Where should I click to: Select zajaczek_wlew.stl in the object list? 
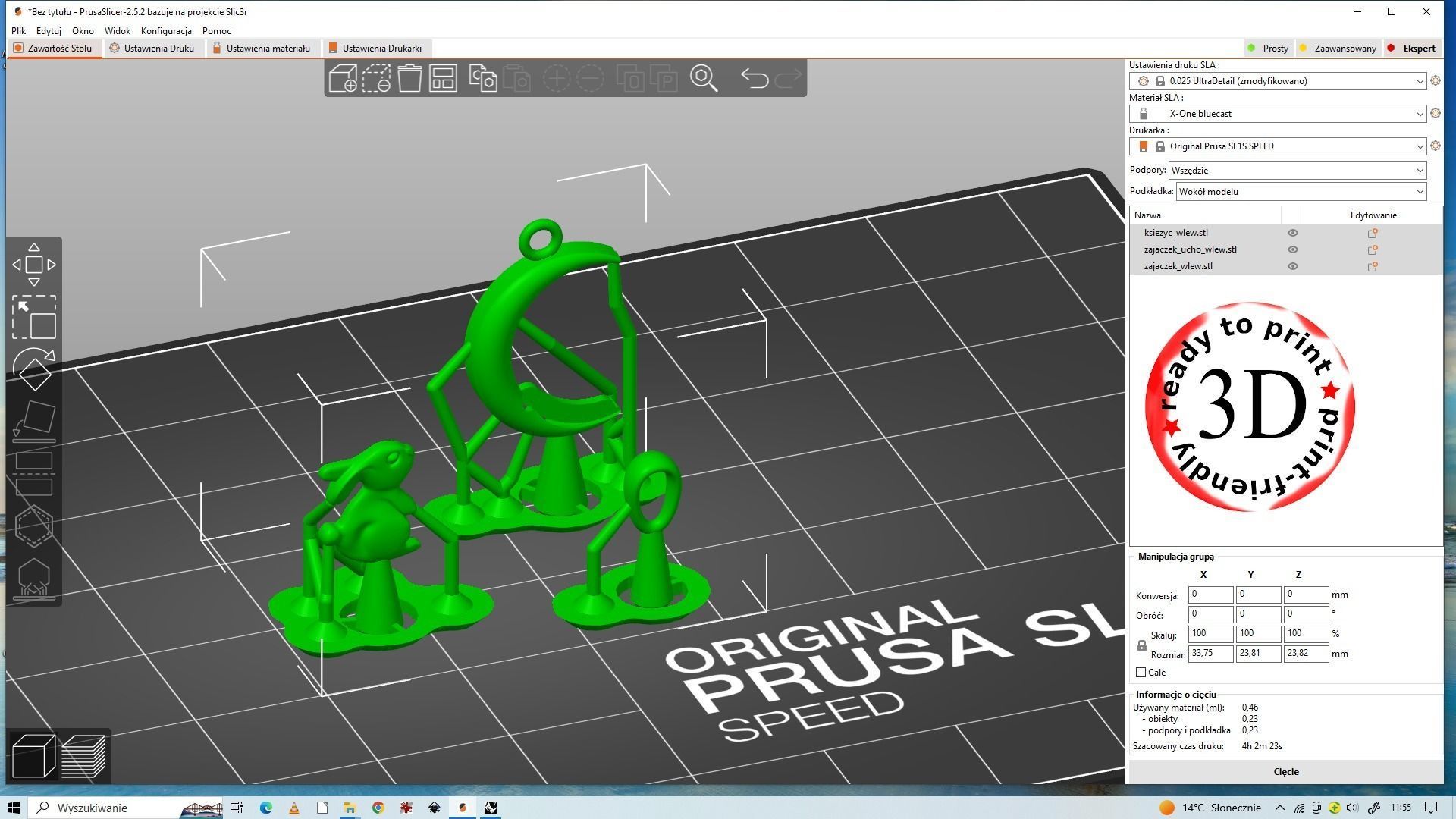tap(1178, 266)
